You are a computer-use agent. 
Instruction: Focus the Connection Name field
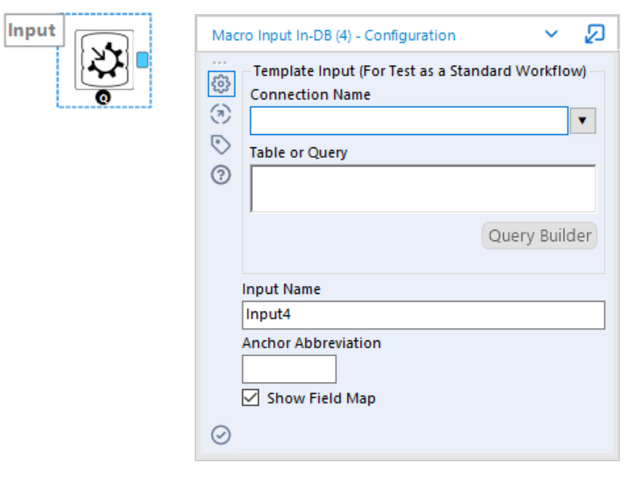point(408,121)
